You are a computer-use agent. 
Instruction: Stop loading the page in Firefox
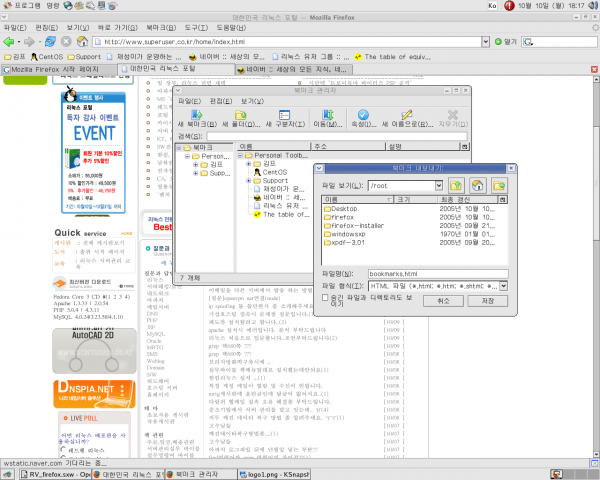point(66,41)
